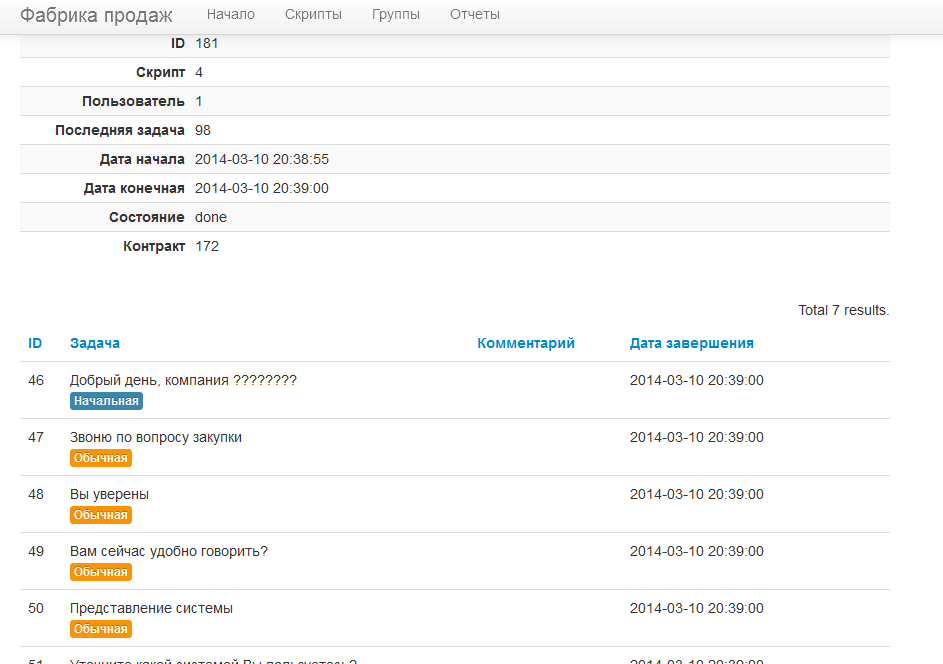Click the Пользователь field label
Screen dimensions: 943x664
[134, 102]
